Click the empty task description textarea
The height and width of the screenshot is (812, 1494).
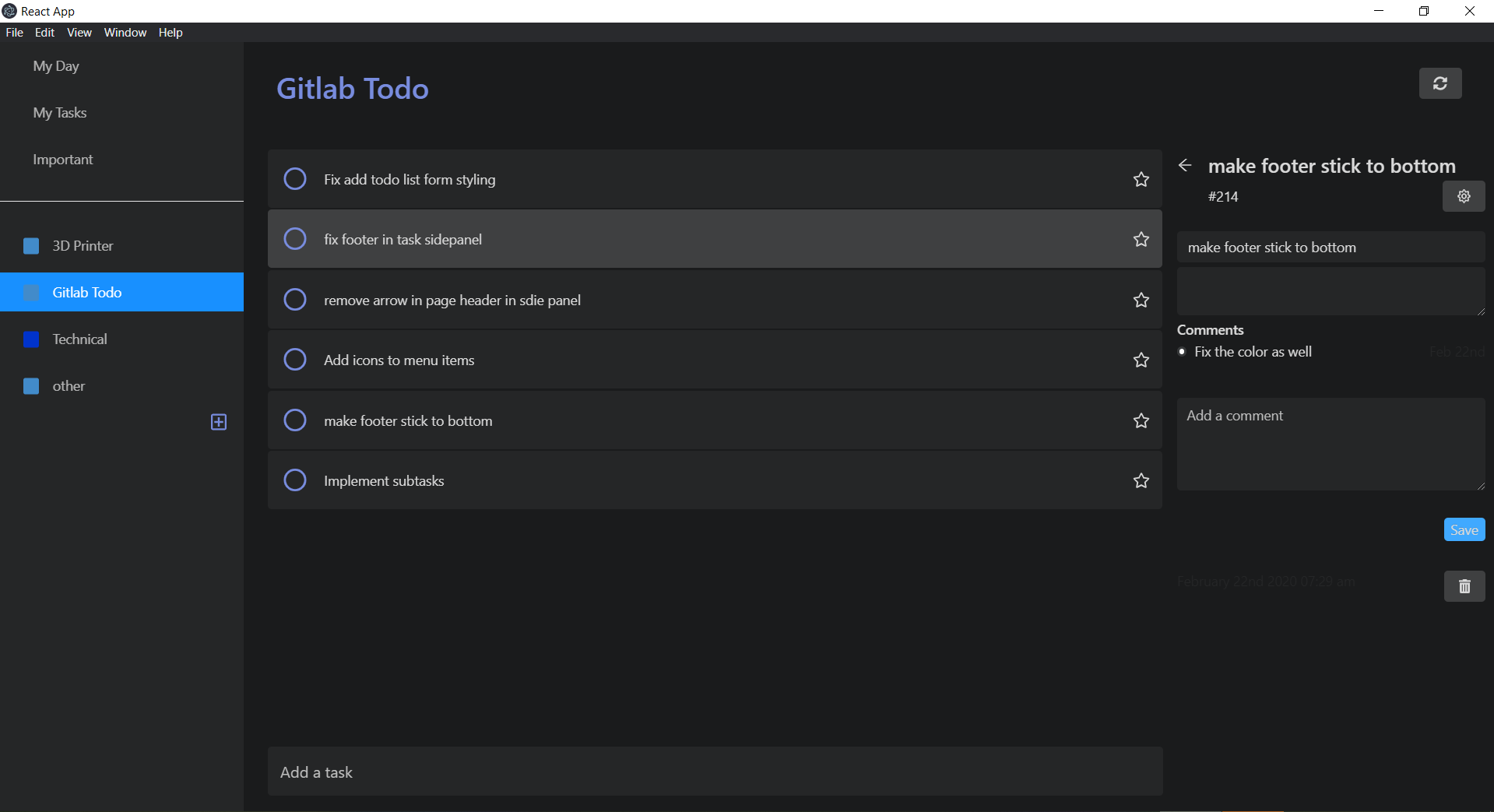point(1331,292)
